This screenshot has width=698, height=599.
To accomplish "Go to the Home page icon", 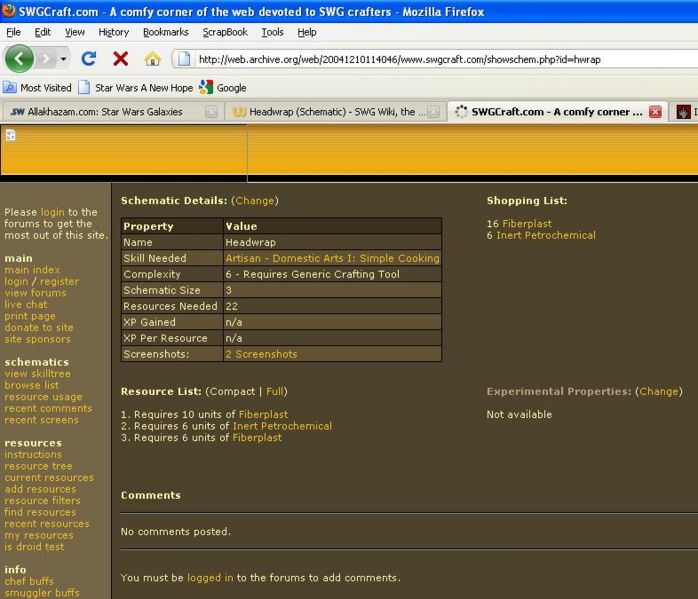I will 152,59.
